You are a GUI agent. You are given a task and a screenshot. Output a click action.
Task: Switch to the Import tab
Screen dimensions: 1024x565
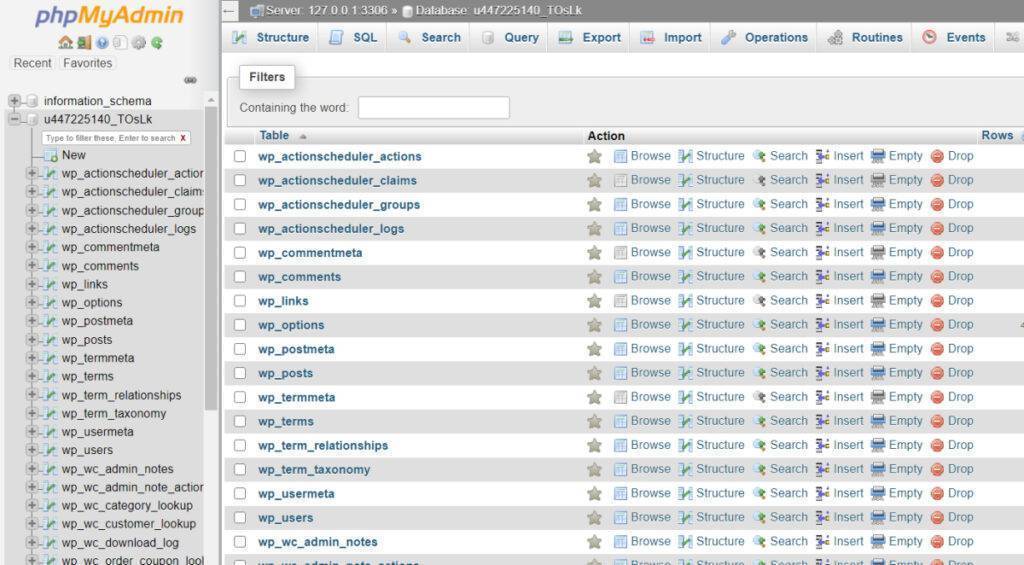(671, 38)
